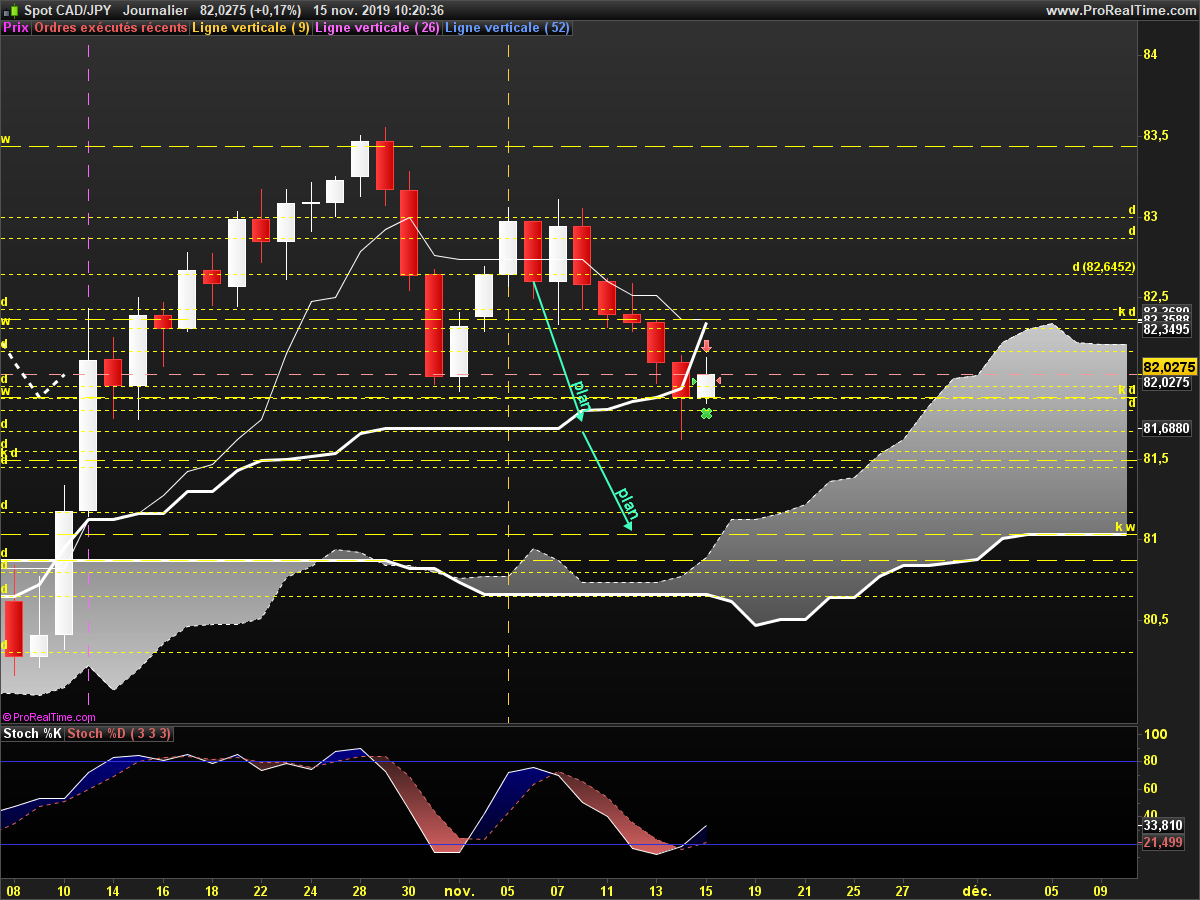This screenshot has width=1200, height=900.
Task: Click the red down-arrow order marker above the last candle
Action: (706, 347)
